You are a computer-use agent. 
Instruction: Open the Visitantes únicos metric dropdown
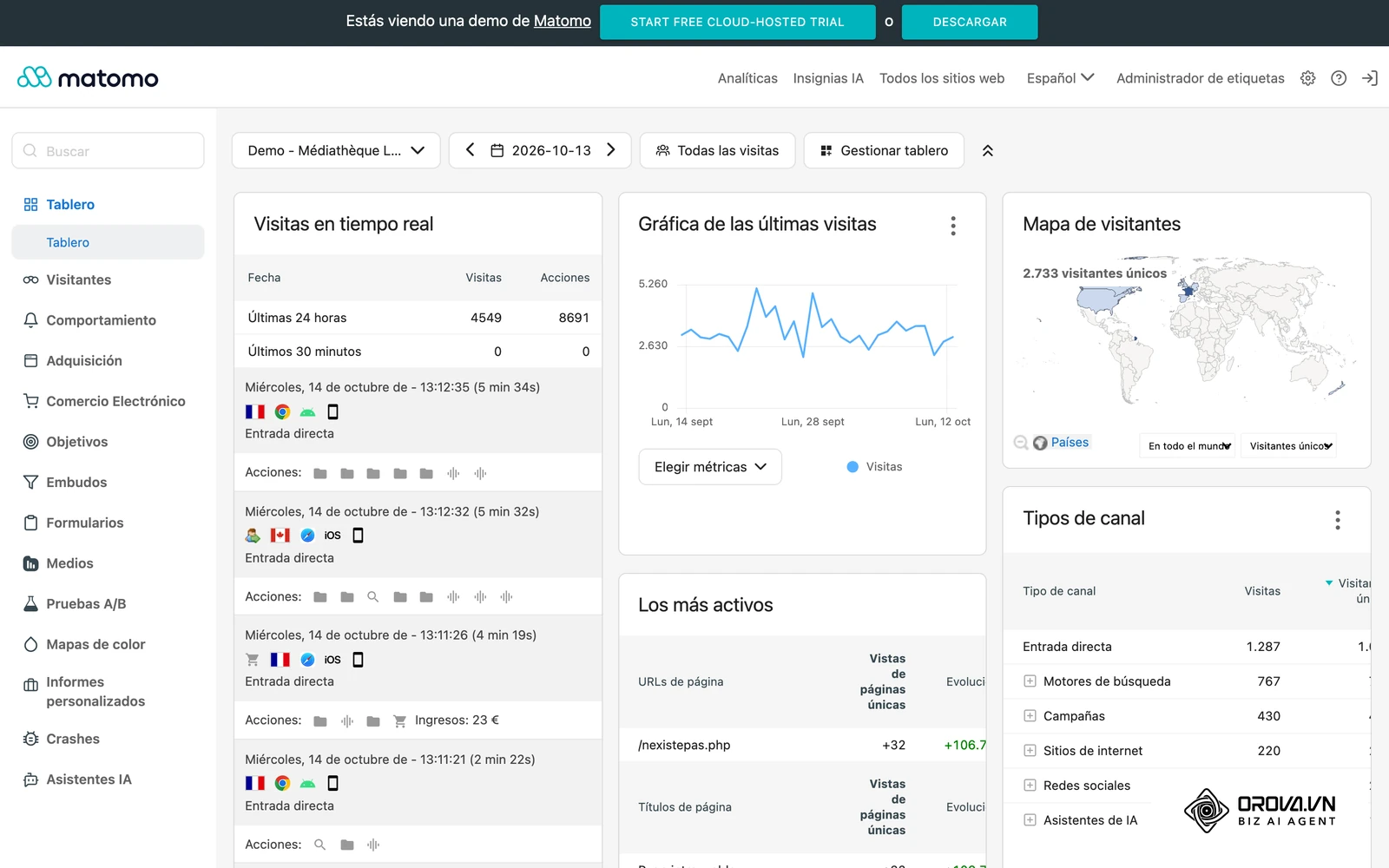pyautogui.click(x=1289, y=446)
